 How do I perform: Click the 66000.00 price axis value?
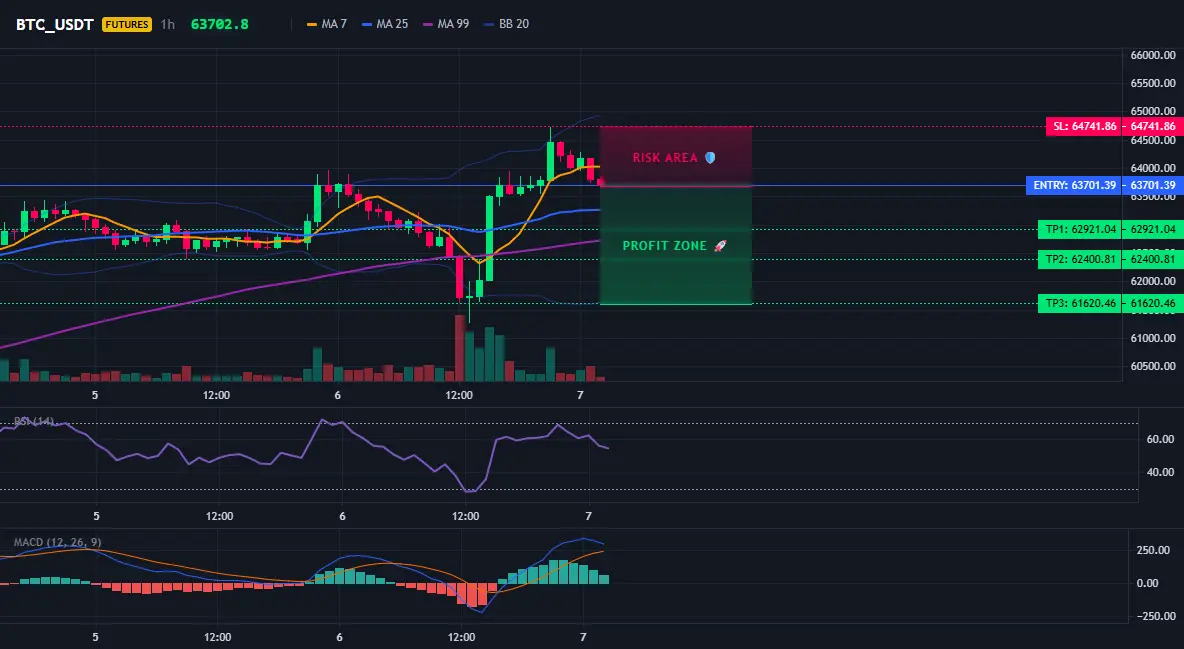click(x=1153, y=55)
